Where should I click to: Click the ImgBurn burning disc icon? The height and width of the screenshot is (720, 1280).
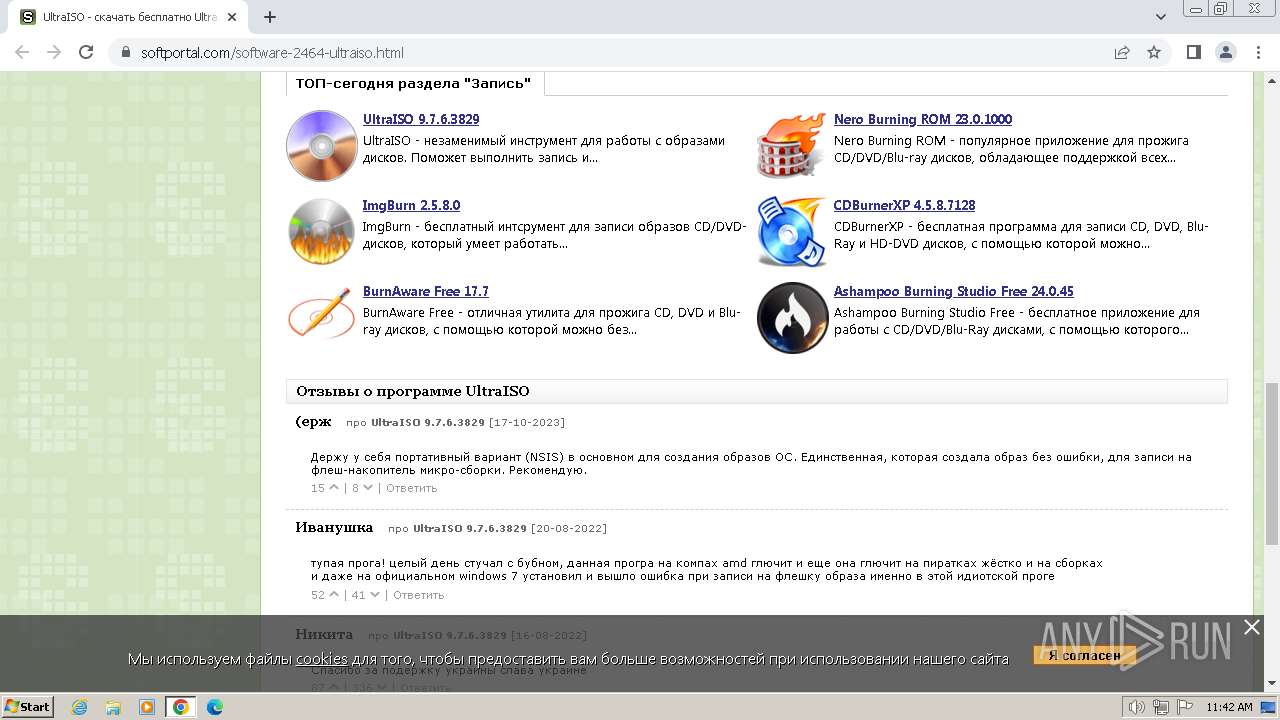pos(321,232)
